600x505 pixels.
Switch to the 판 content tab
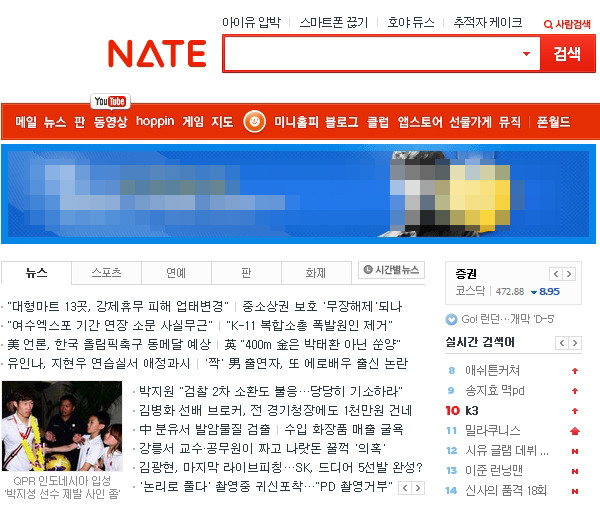(246, 273)
